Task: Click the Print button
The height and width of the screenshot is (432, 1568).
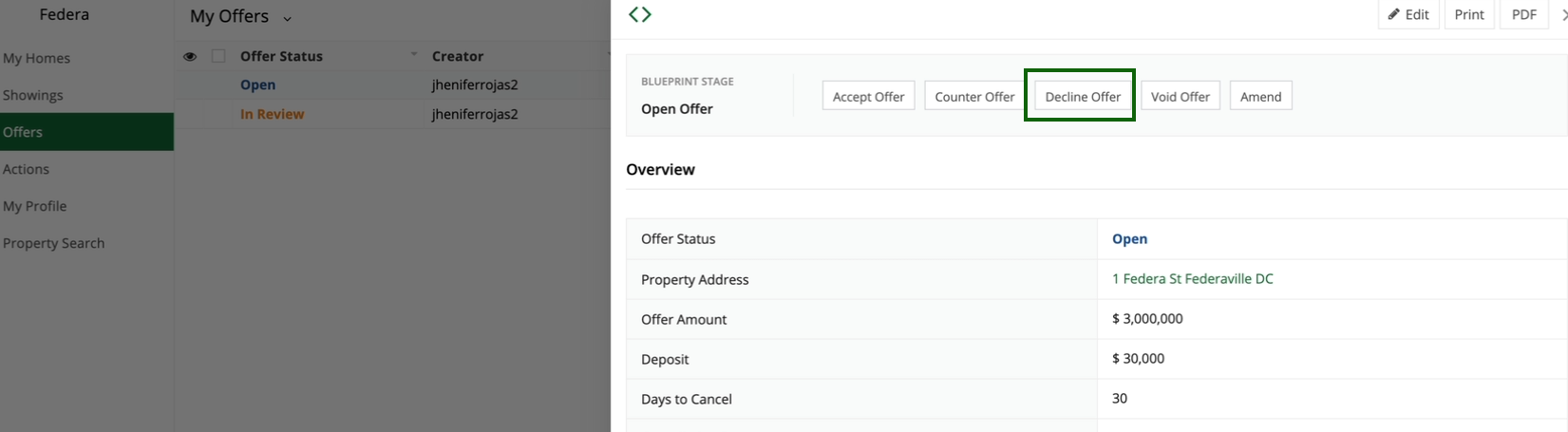Action: (1469, 14)
